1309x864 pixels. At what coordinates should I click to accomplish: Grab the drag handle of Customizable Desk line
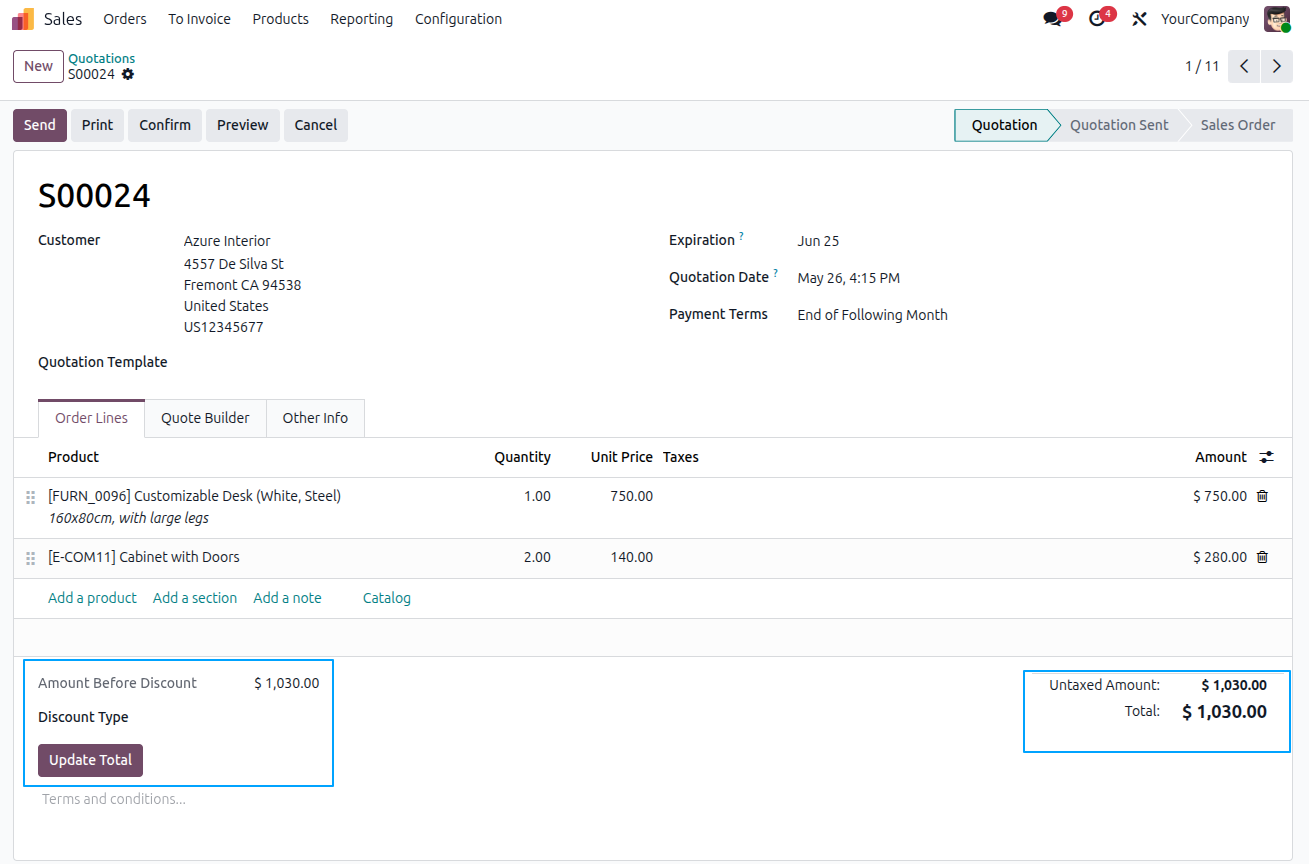[x=30, y=497]
